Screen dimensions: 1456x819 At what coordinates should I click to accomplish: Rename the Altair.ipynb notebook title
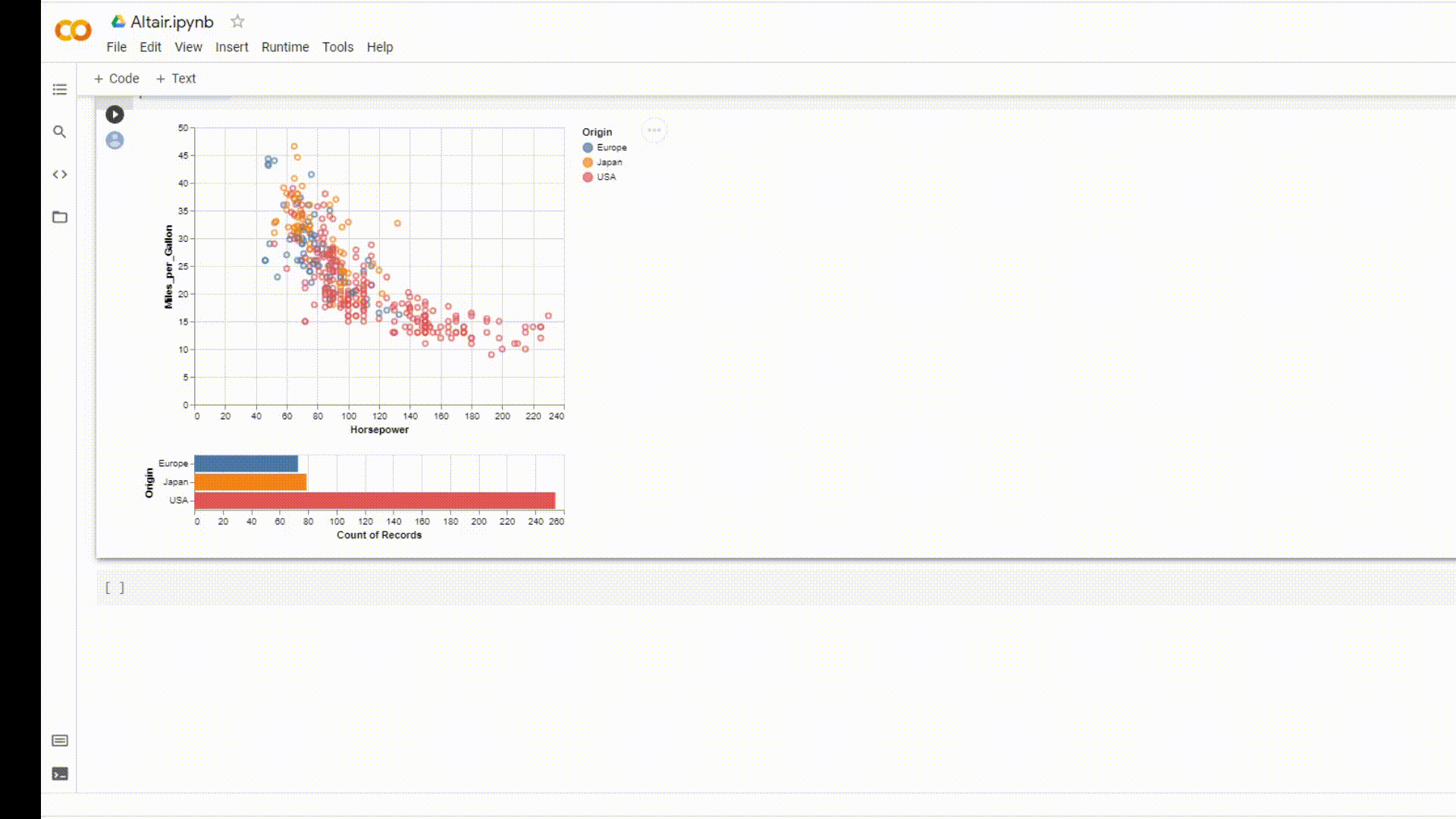pos(172,22)
